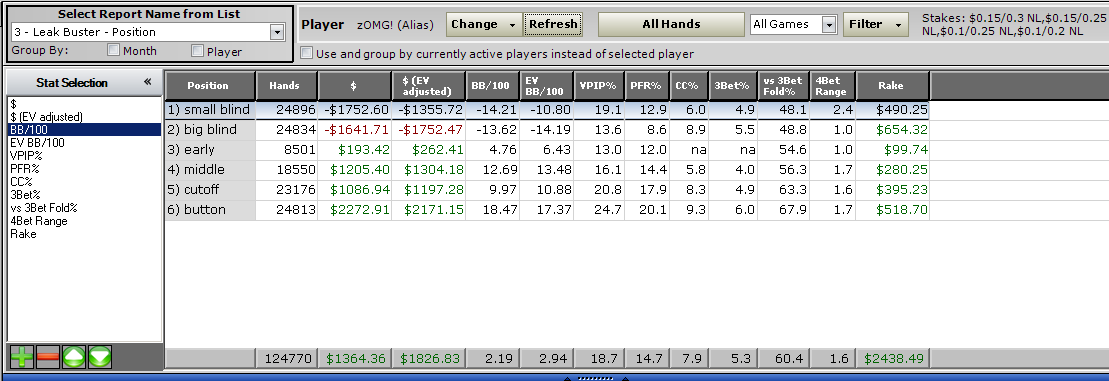Click the $1364.36 total winnings cell
This screenshot has width=1109, height=381.
point(355,358)
